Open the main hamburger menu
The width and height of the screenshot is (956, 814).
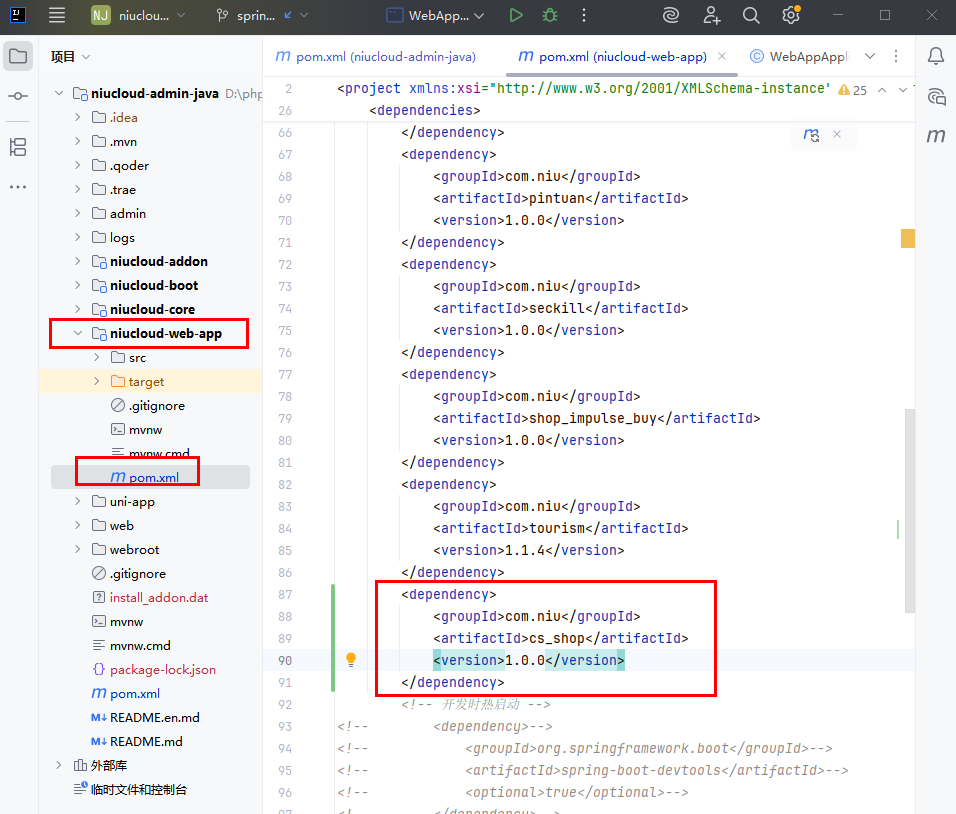tap(57, 15)
